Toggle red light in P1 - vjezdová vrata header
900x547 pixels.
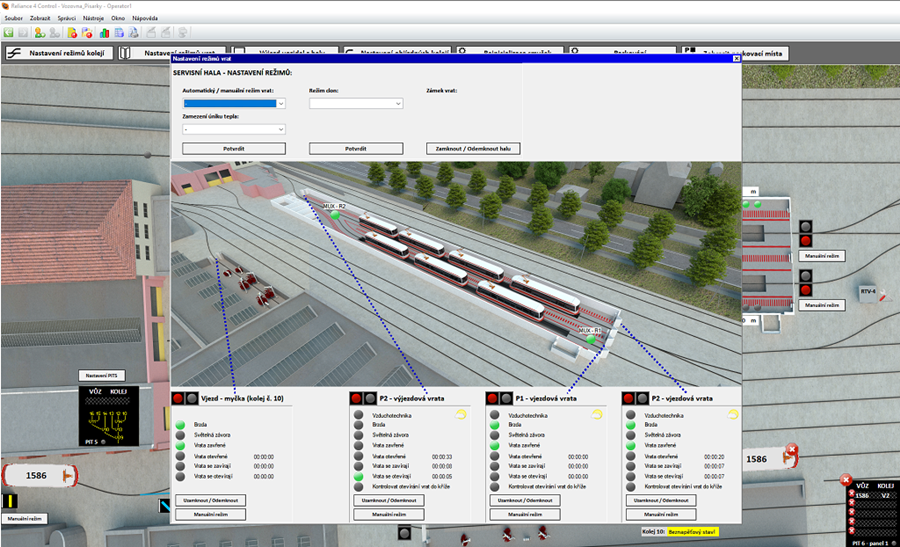tap(493, 398)
